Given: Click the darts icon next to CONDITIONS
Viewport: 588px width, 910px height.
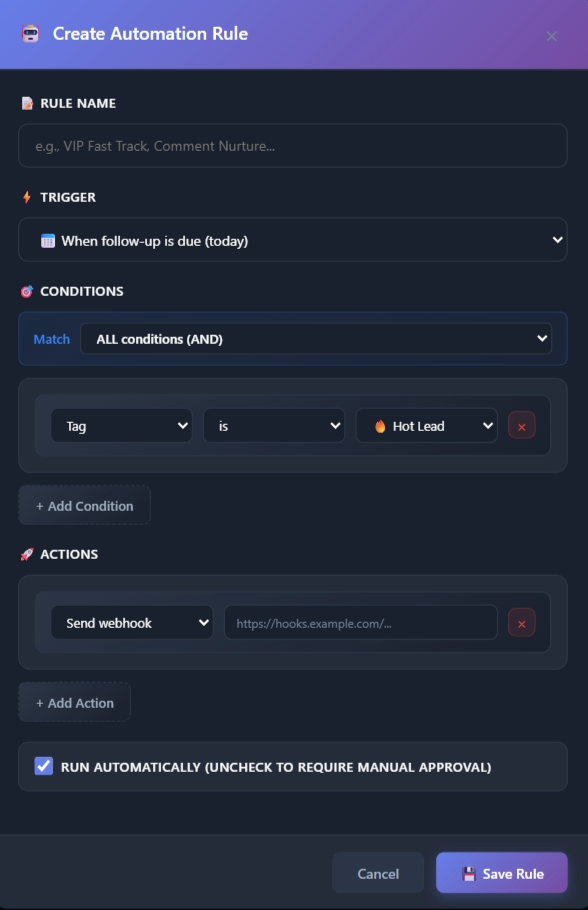Looking at the screenshot, I should point(27,291).
